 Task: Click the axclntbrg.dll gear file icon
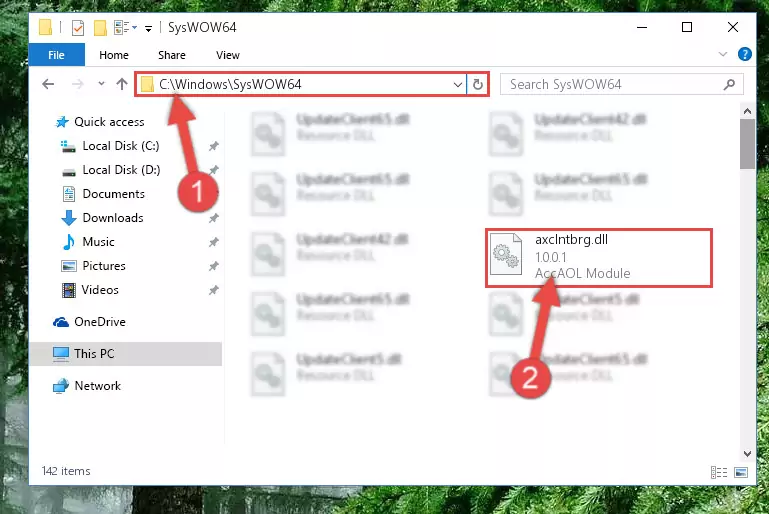[506, 255]
